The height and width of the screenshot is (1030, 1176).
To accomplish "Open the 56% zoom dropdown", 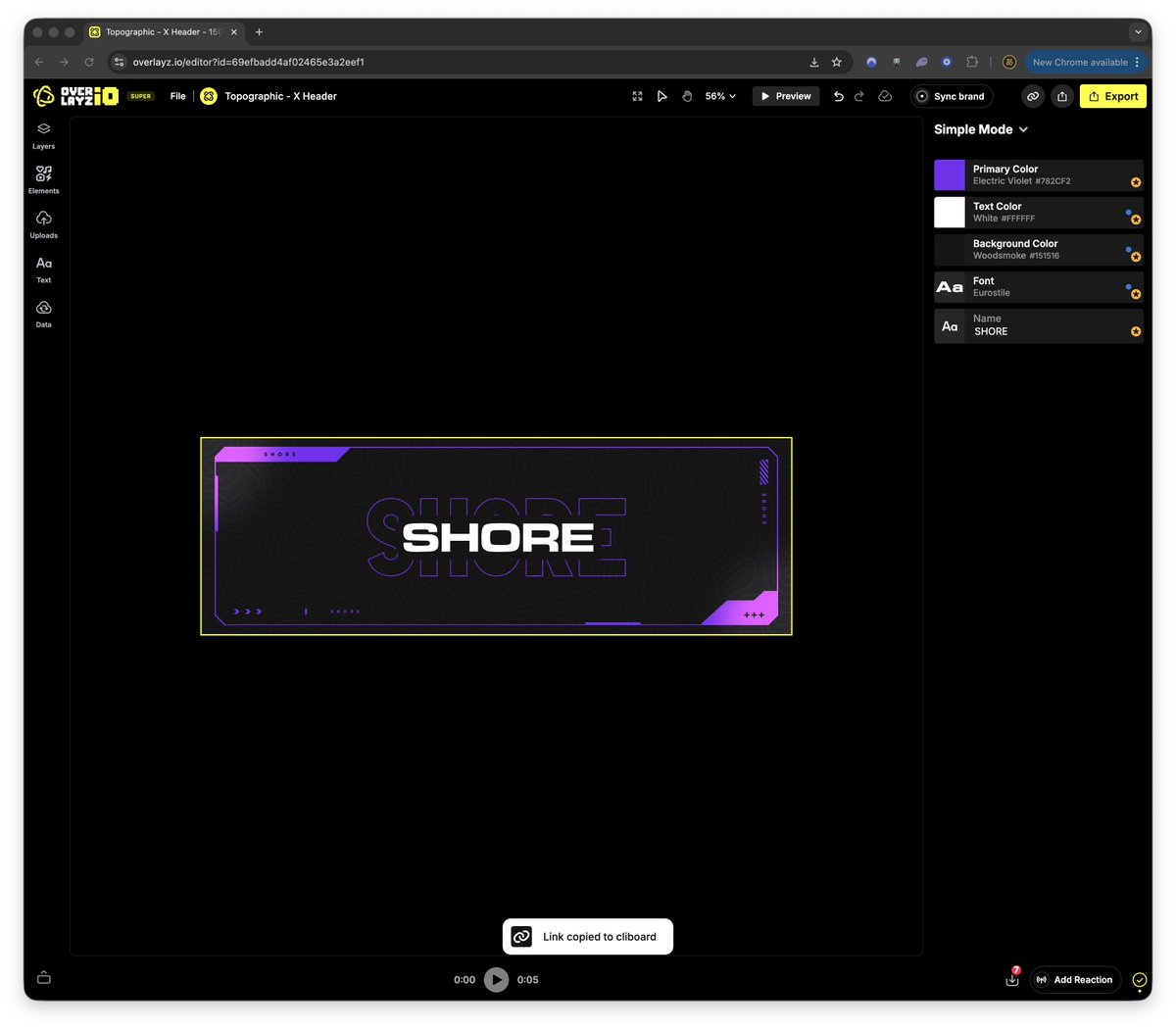I will pyautogui.click(x=720, y=96).
